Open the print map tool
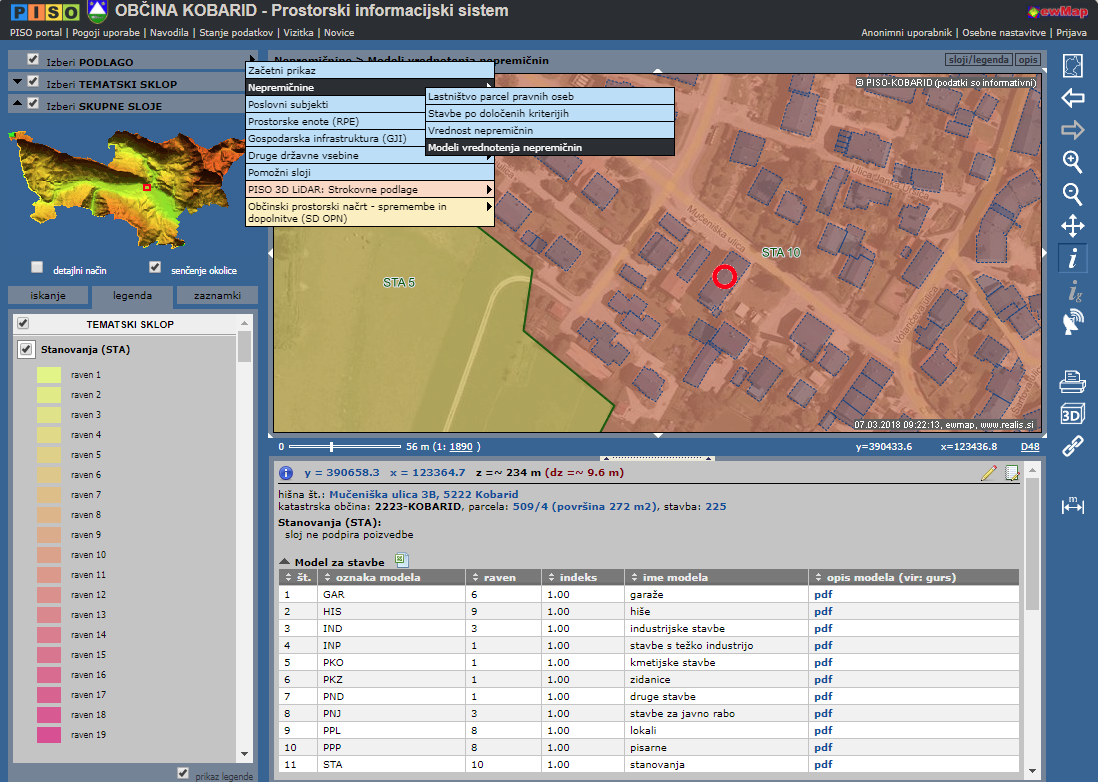Screen dimensions: 1098x782 point(1072,381)
